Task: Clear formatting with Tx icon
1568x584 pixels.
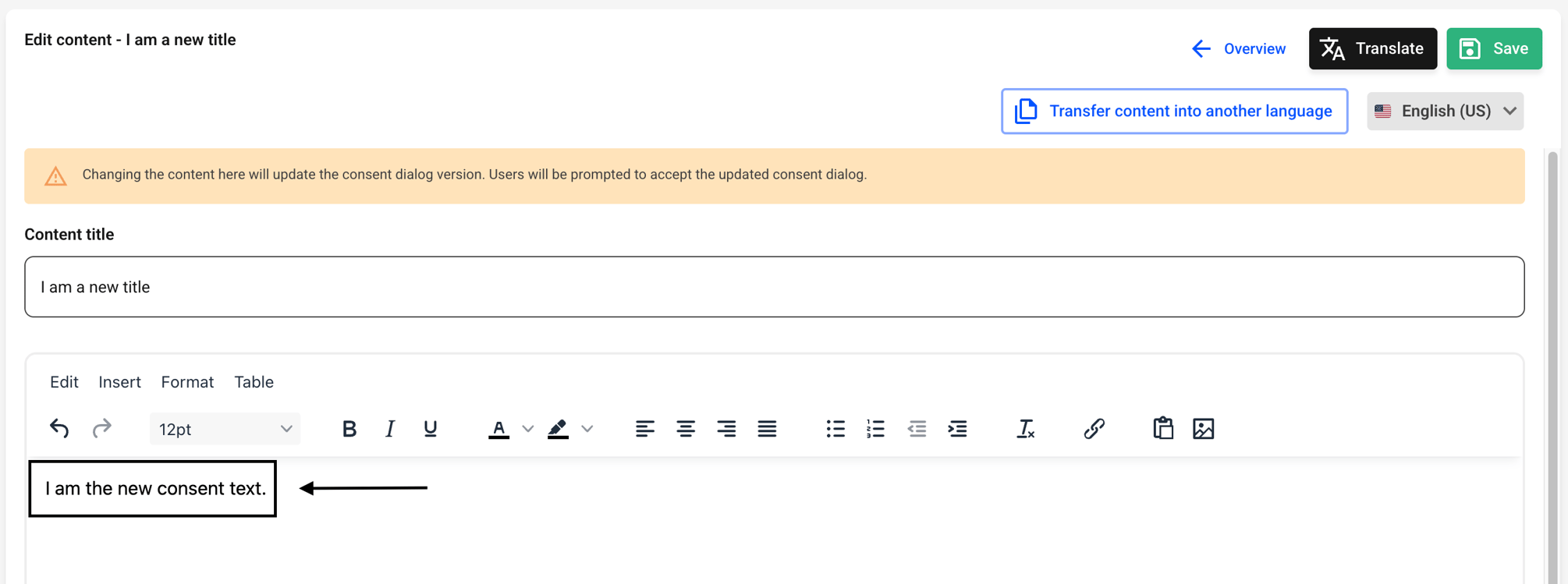Action: point(1026,429)
